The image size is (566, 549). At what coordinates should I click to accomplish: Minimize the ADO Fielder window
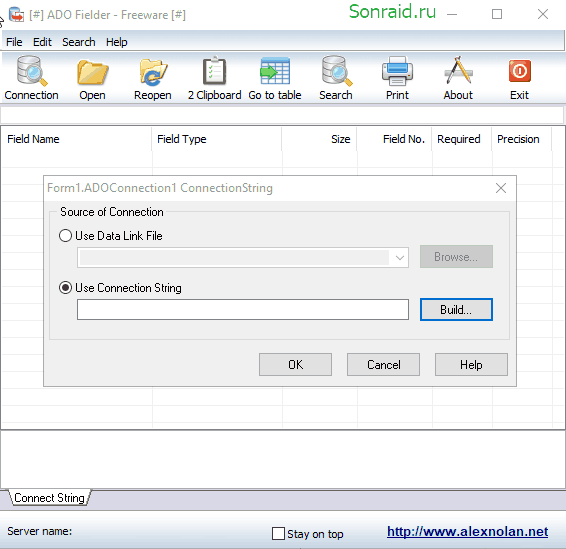click(x=452, y=14)
